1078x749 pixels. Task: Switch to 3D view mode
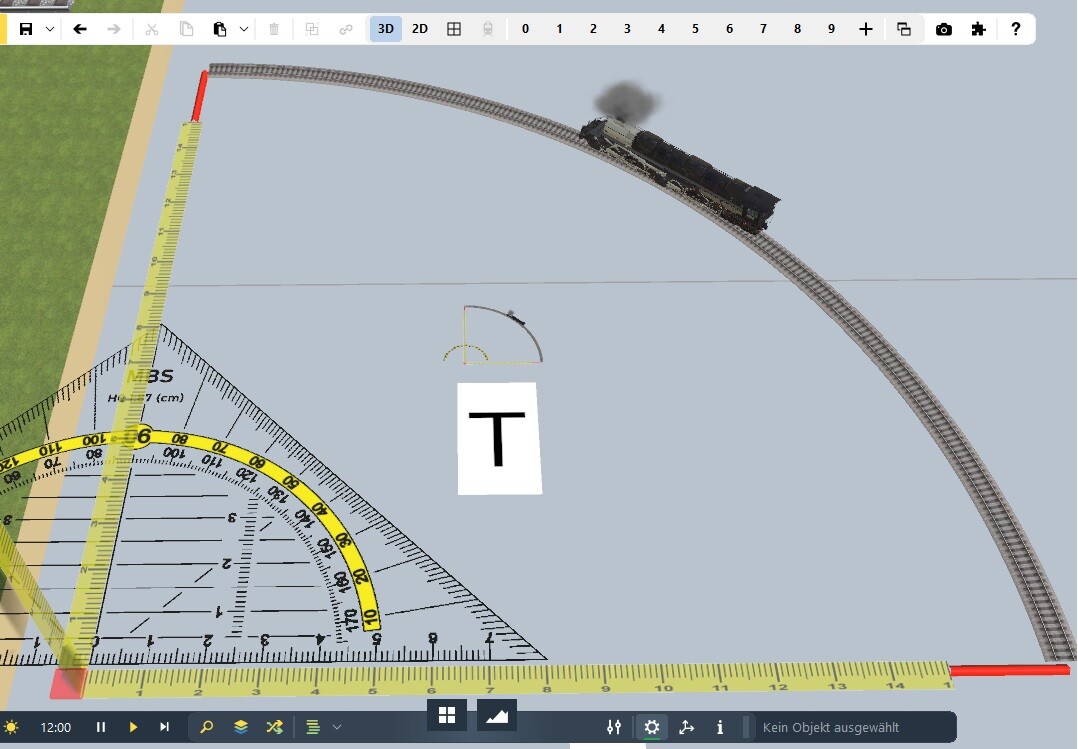(385, 29)
